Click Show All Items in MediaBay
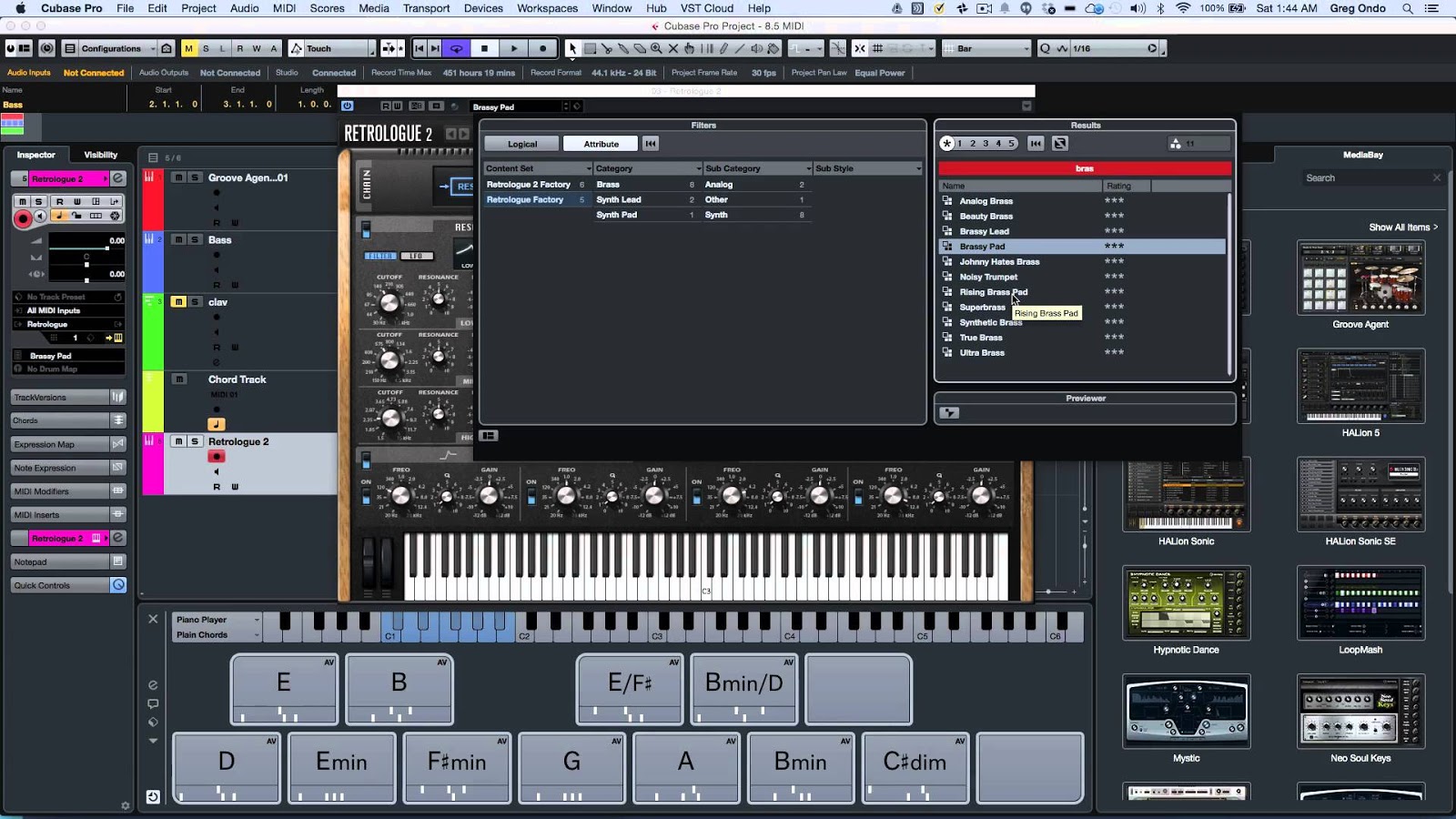Viewport: 1456px width, 819px height. (x=1402, y=227)
